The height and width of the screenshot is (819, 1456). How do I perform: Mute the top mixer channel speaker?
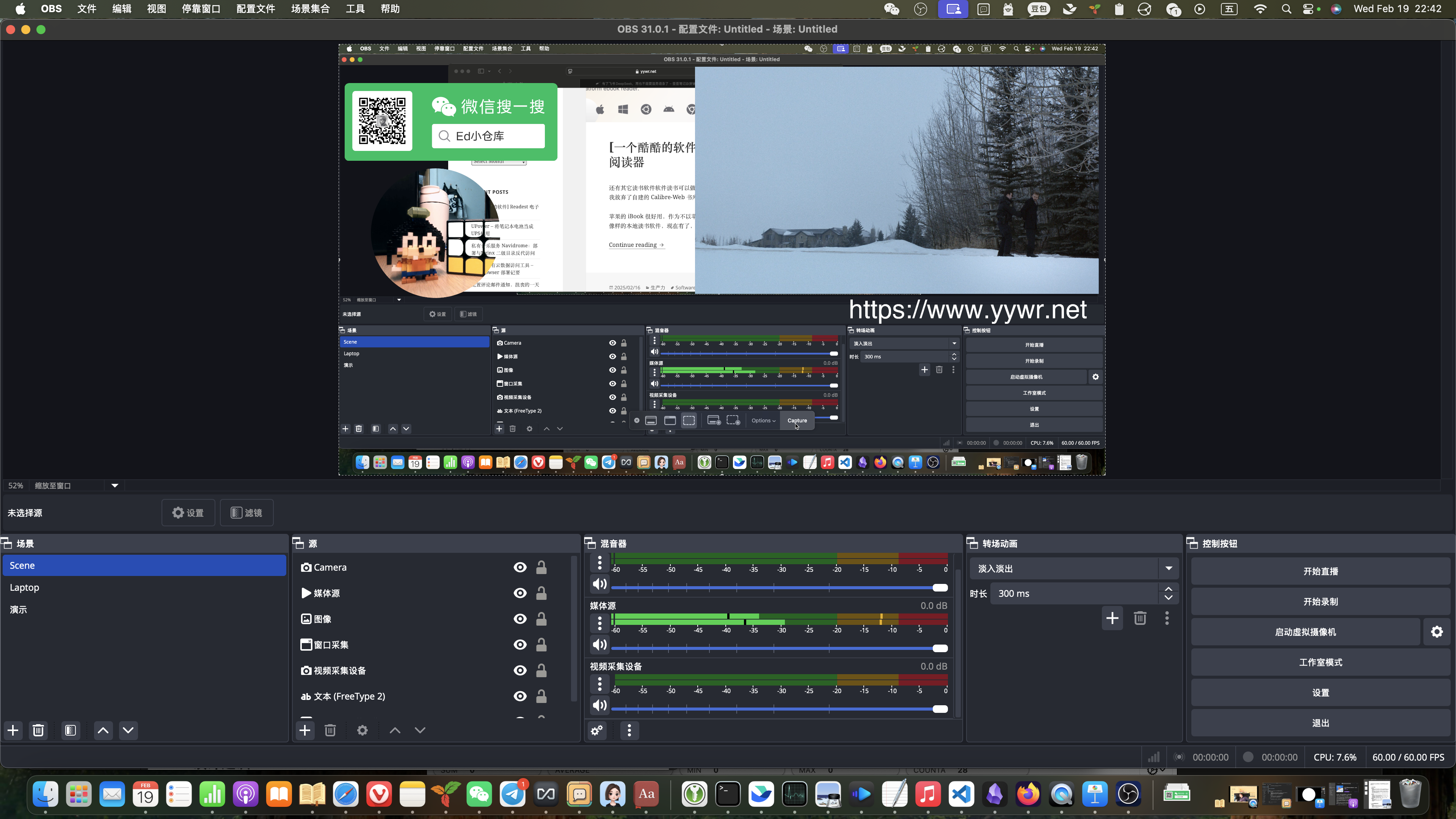click(x=600, y=584)
